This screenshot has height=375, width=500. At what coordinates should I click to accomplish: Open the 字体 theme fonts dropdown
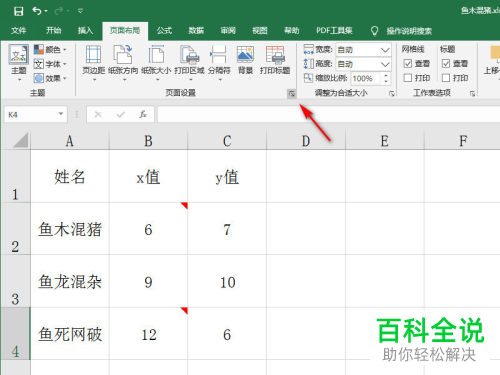50,64
